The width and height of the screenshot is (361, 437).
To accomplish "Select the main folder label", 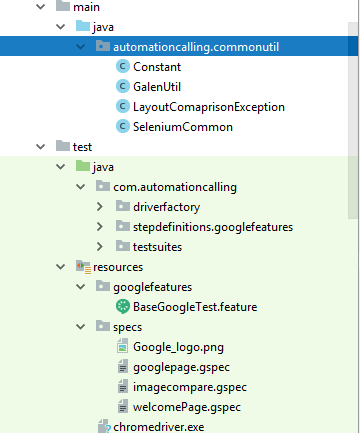I will (x=86, y=7).
